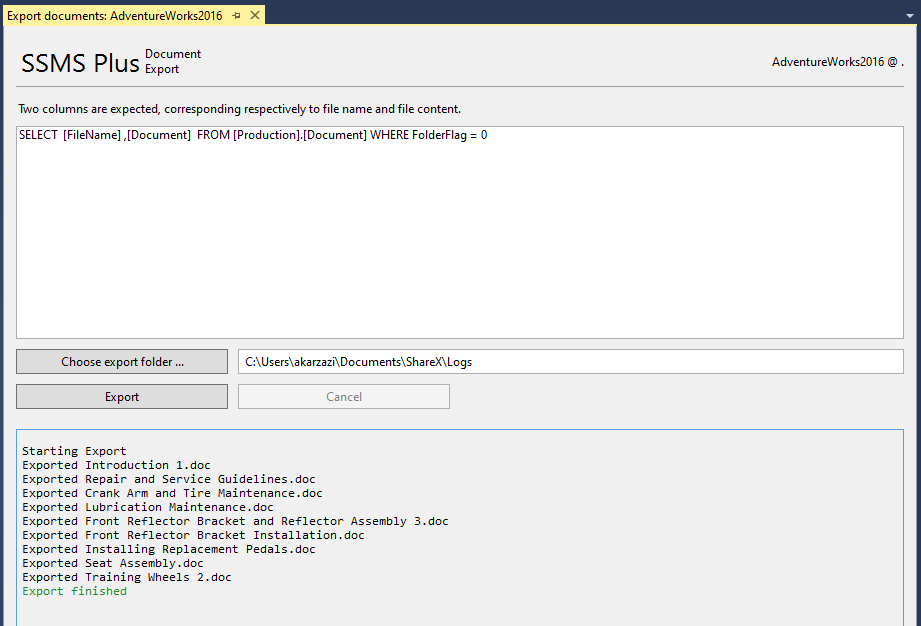Viewport: 921px width, 626px height.
Task: Click the two columns expected instruction text
Action: pyautogui.click(x=239, y=109)
